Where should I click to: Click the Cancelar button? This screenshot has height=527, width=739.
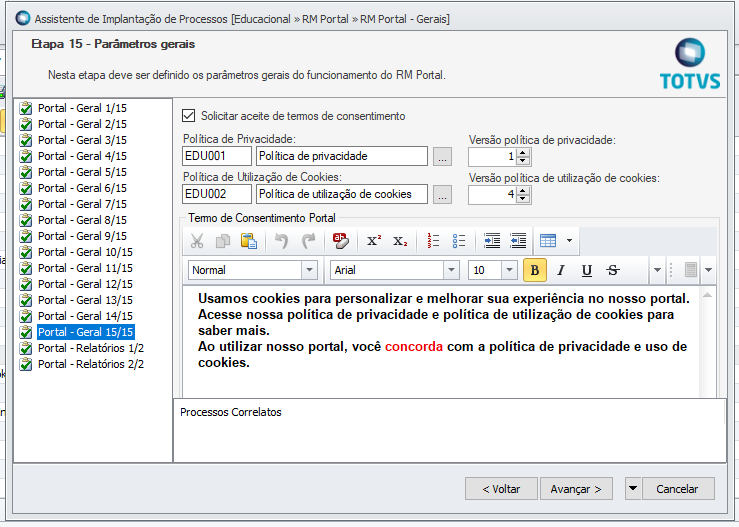[x=678, y=489]
